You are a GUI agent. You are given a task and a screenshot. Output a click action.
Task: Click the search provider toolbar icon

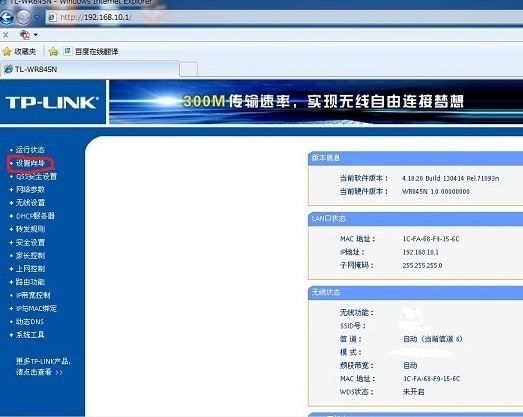pyautogui.click(x=25, y=34)
